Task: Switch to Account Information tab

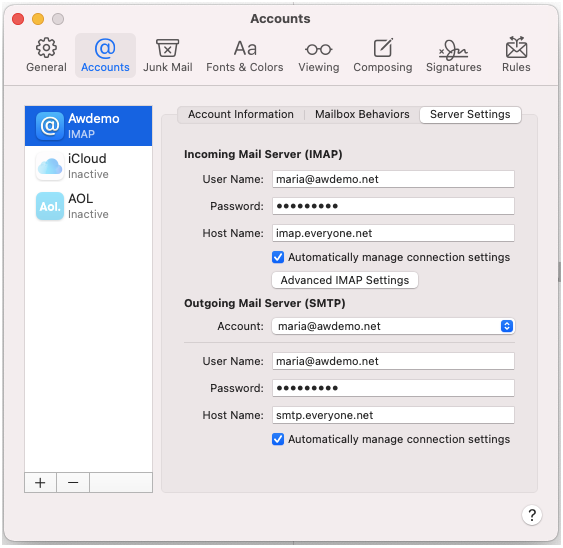Action: point(241,114)
